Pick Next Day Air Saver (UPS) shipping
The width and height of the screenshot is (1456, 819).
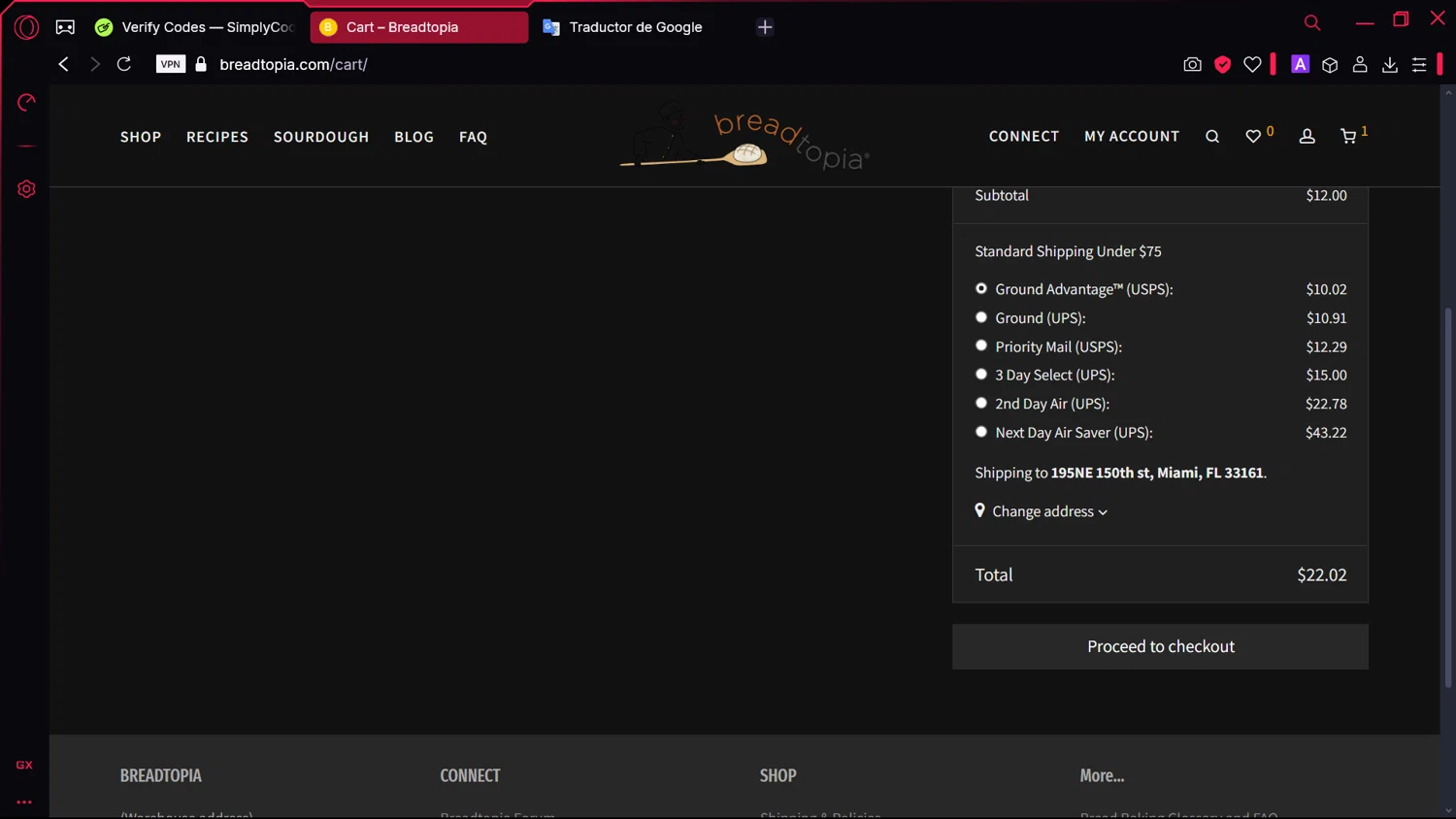click(x=981, y=432)
